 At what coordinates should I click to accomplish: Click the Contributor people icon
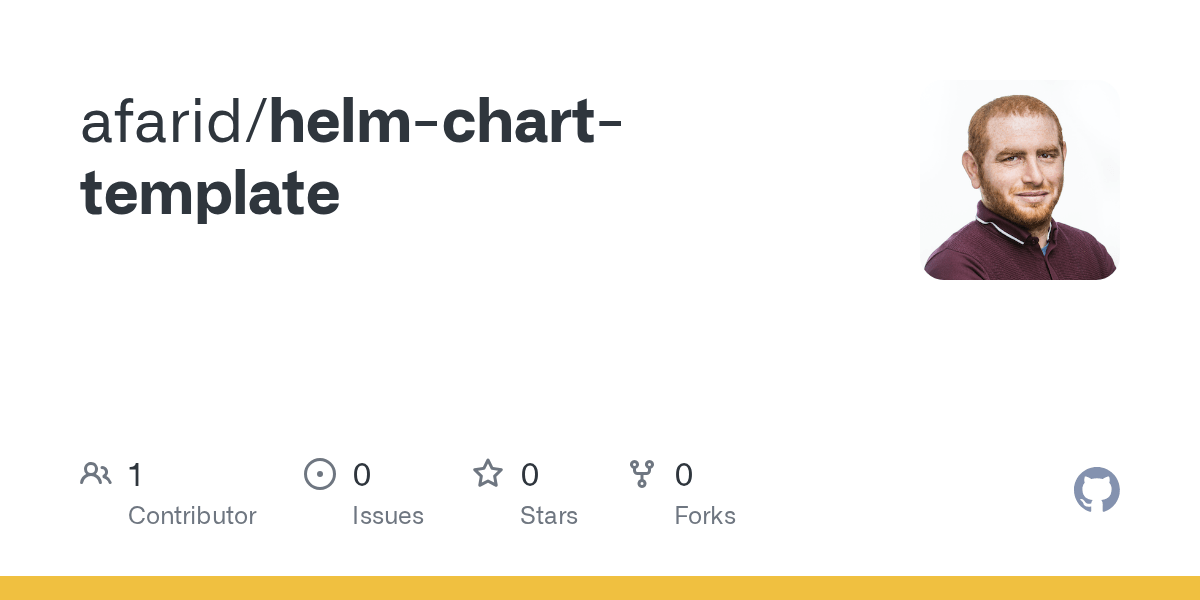coord(95,474)
